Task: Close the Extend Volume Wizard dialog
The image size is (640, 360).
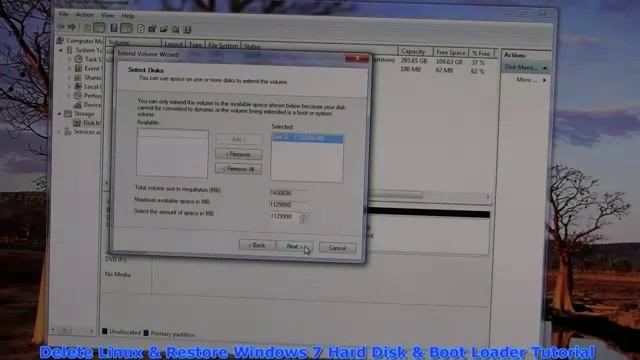Action: [x=357, y=58]
